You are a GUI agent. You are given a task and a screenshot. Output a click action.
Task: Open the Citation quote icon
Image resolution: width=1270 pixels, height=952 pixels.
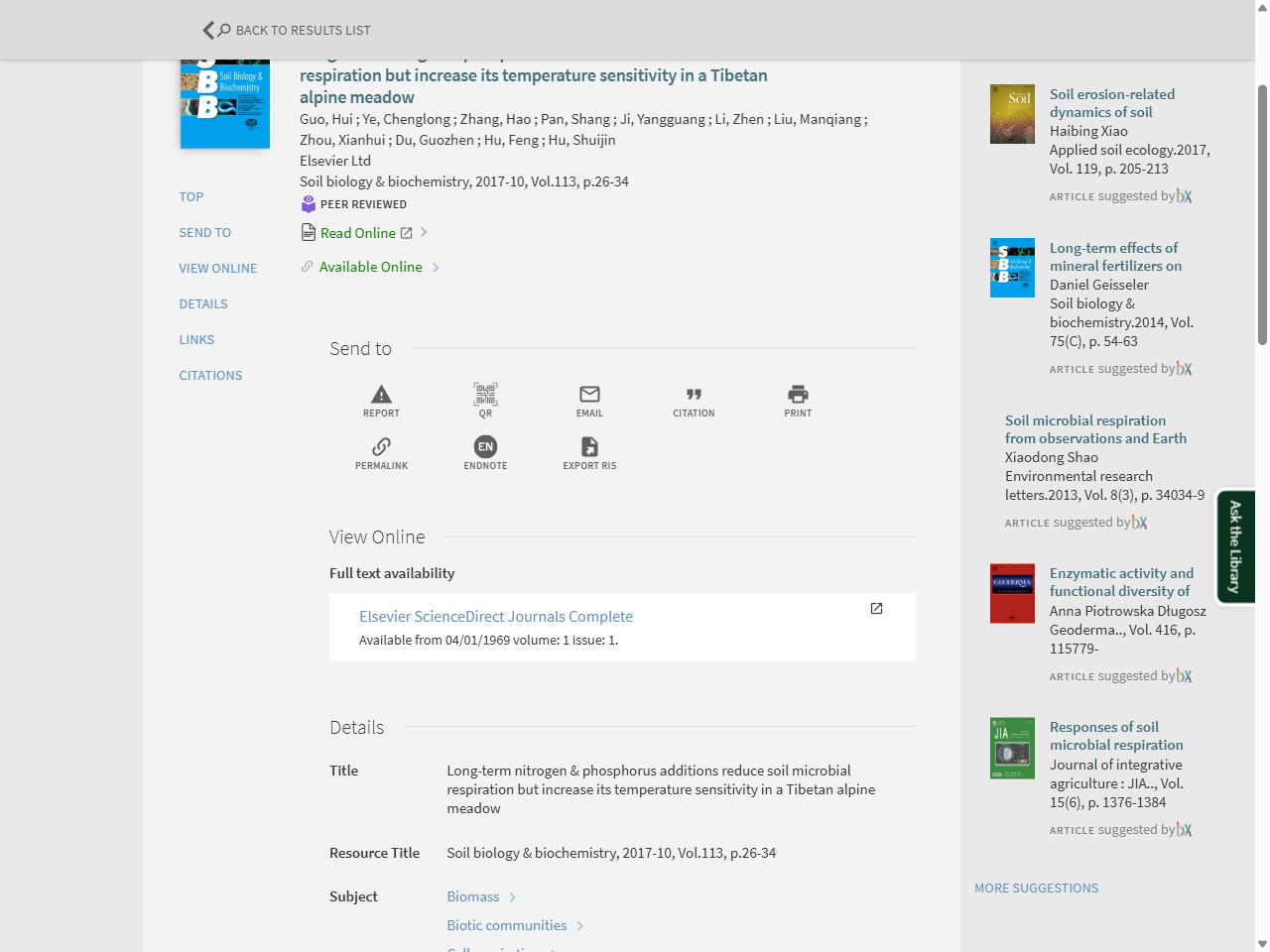pyautogui.click(x=694, y=394)
